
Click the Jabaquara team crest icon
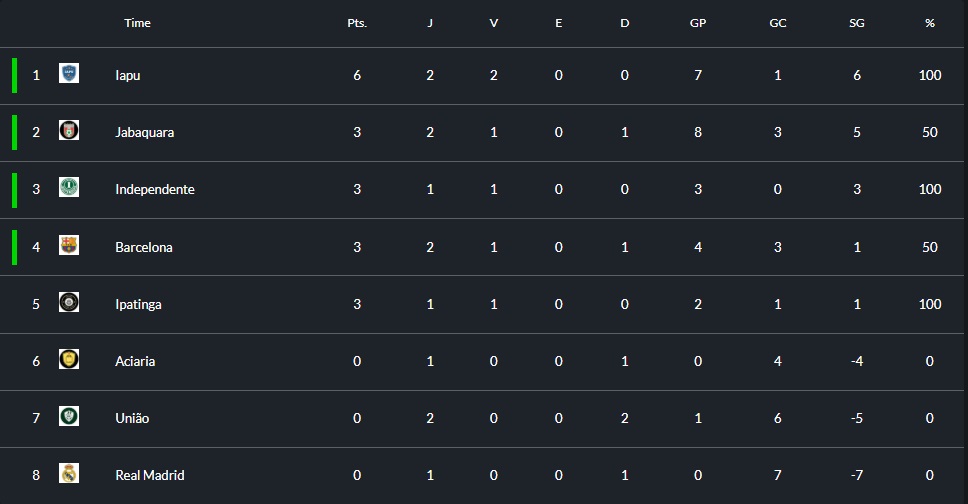point(69,130)
